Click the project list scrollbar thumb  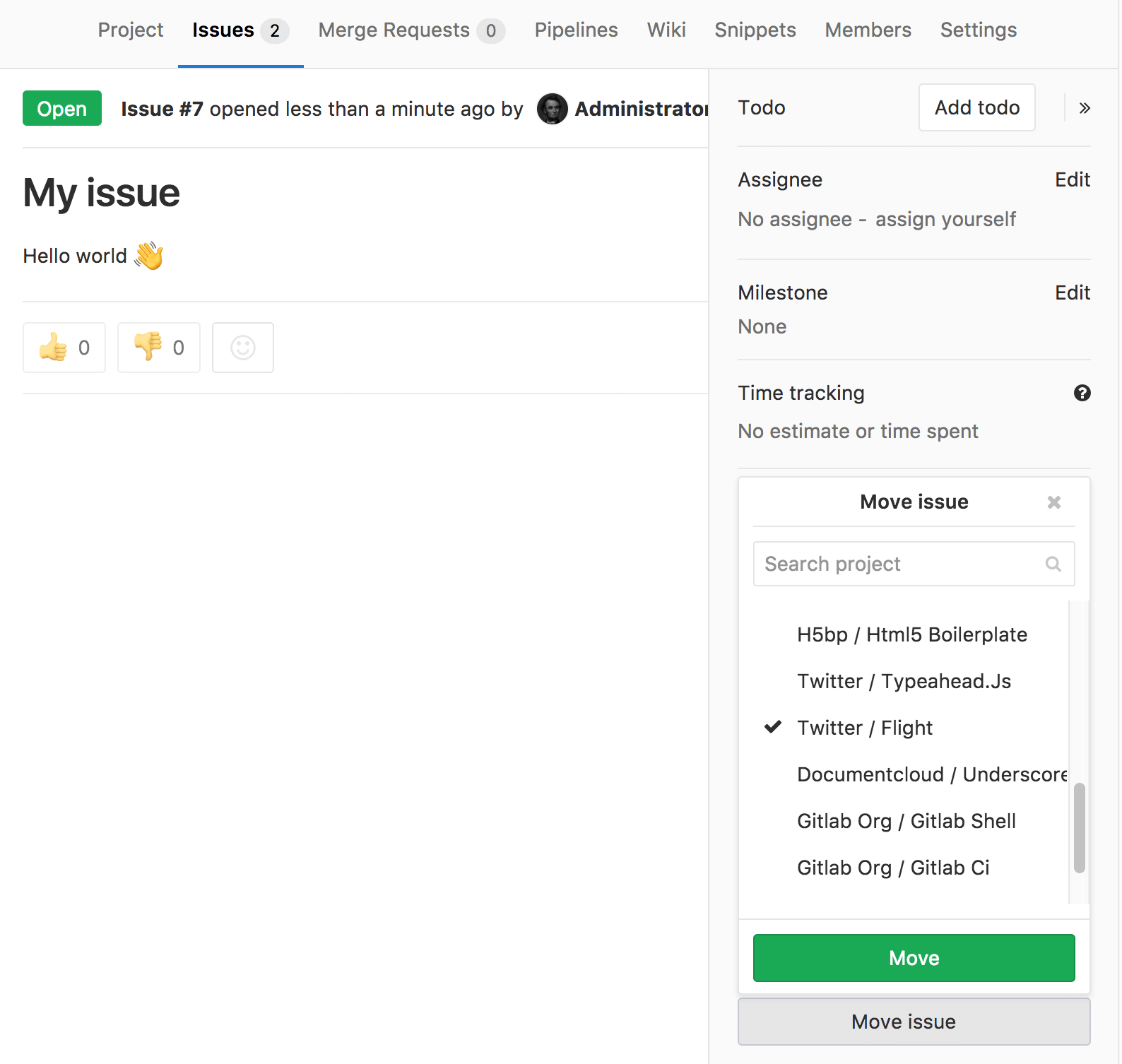pos(1079,828)
